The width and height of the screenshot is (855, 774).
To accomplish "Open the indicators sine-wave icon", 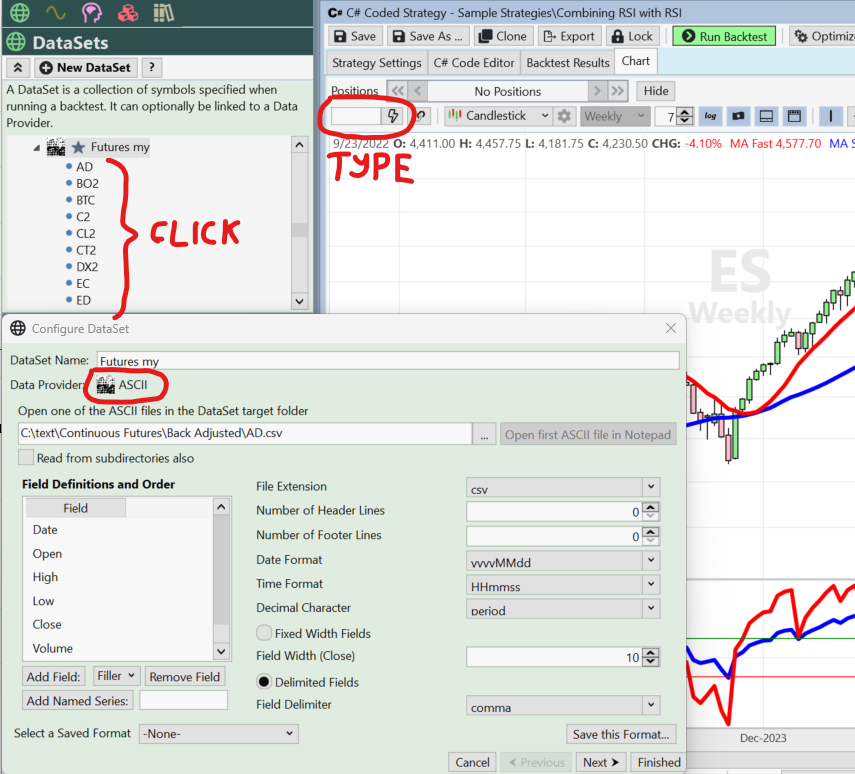I will pos(56,12).
